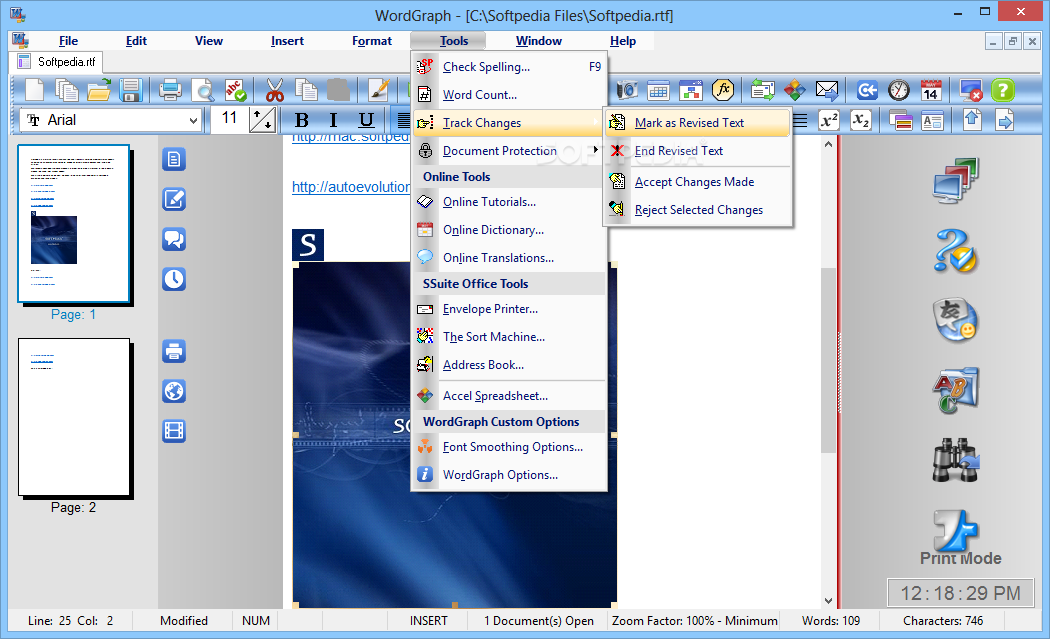Click the fx formula icon
Viewport: 1050px width, 639px height.
(x=723, y=90)
